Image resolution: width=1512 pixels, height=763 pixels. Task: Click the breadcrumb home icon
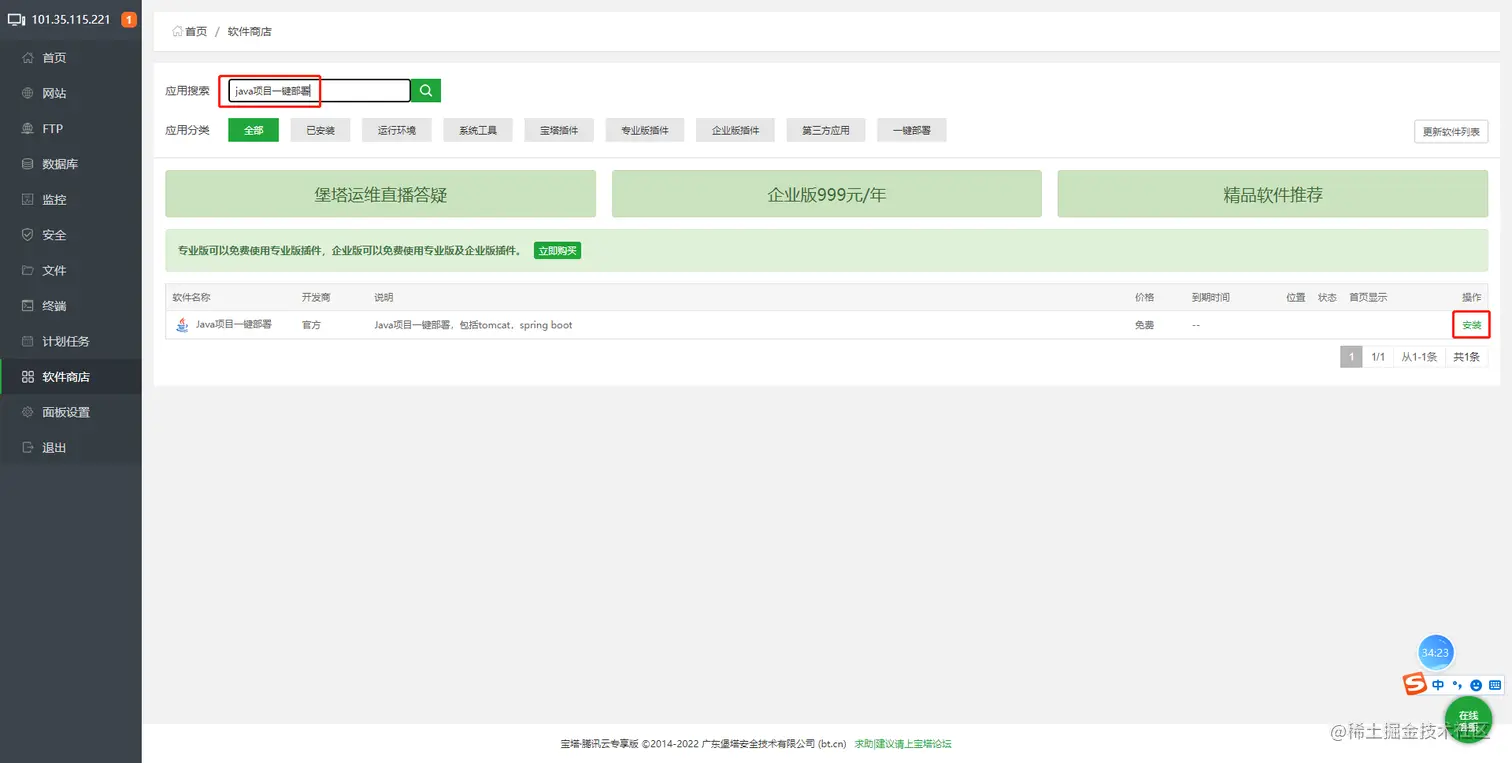point(178,31)
